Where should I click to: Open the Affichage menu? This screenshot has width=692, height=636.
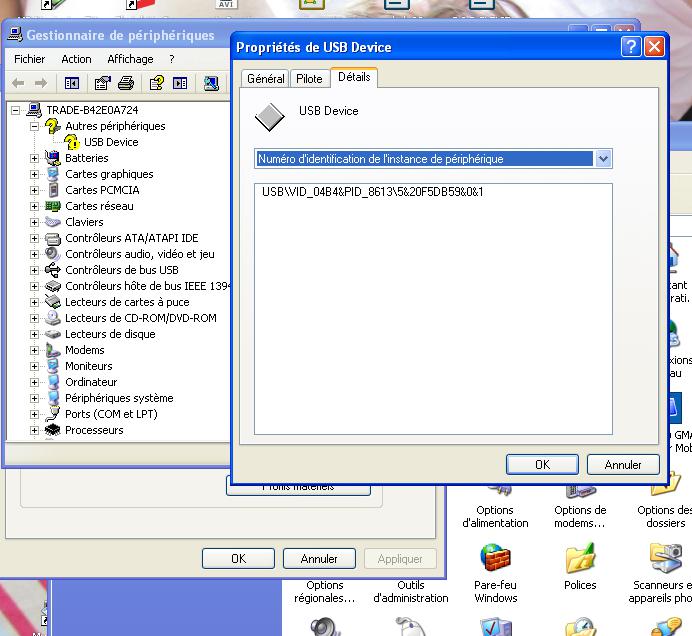[130, 59]
